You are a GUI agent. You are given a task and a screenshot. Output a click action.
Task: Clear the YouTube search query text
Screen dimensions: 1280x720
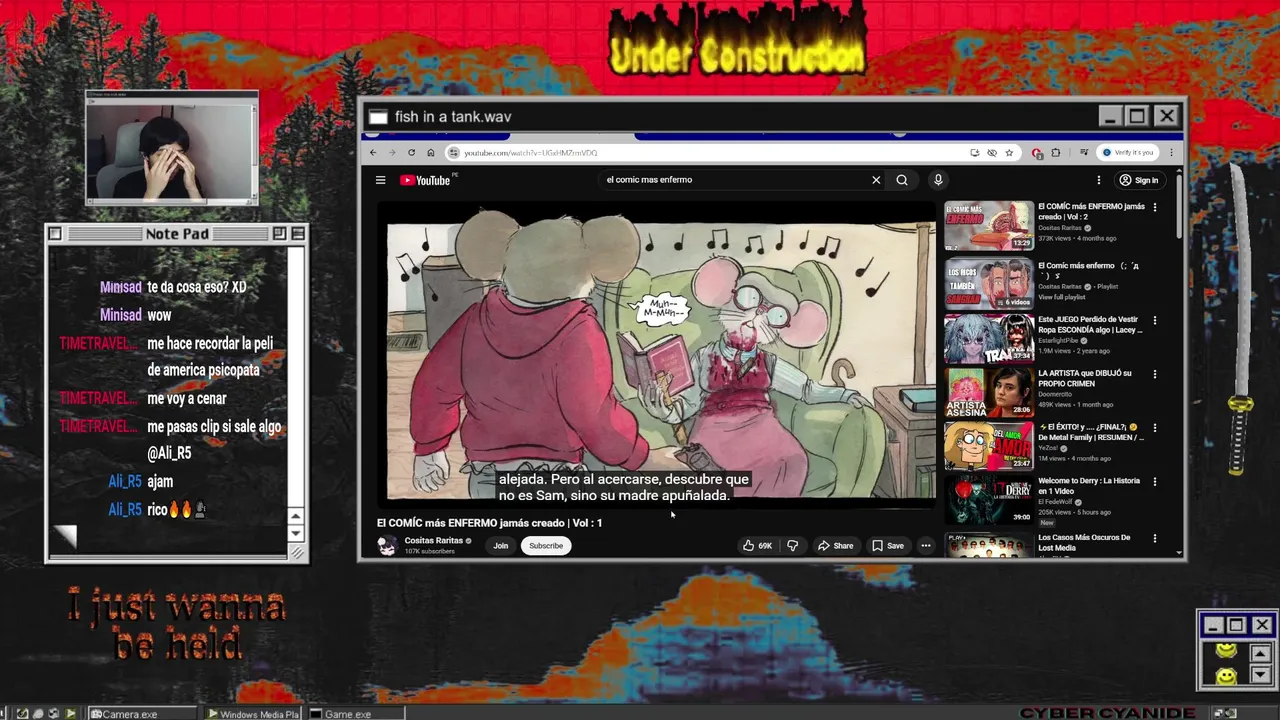point(876,180)
